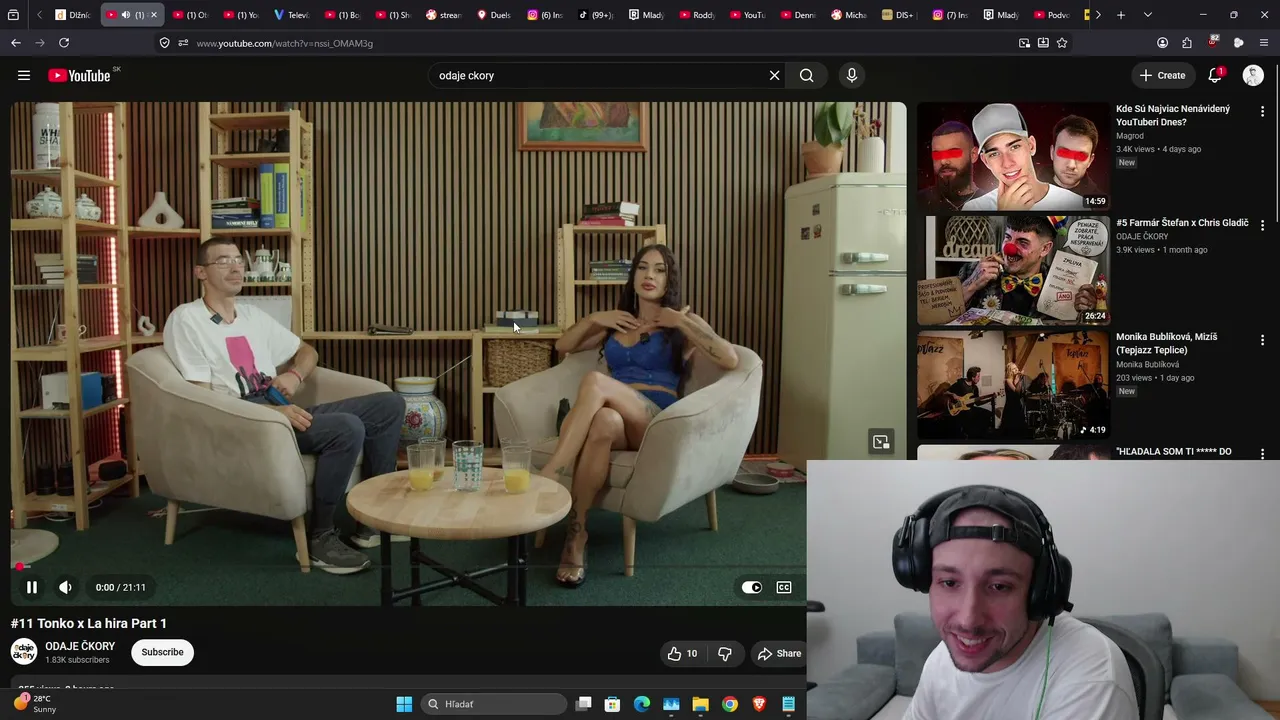Viewport: 1280px width, 720px height.
Task: Share the video
Action: 779,653
